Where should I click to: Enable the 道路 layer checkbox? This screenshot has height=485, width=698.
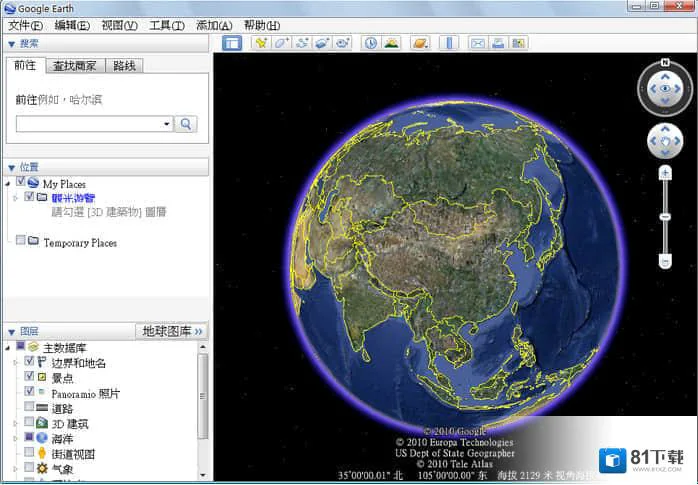[29, 407]
